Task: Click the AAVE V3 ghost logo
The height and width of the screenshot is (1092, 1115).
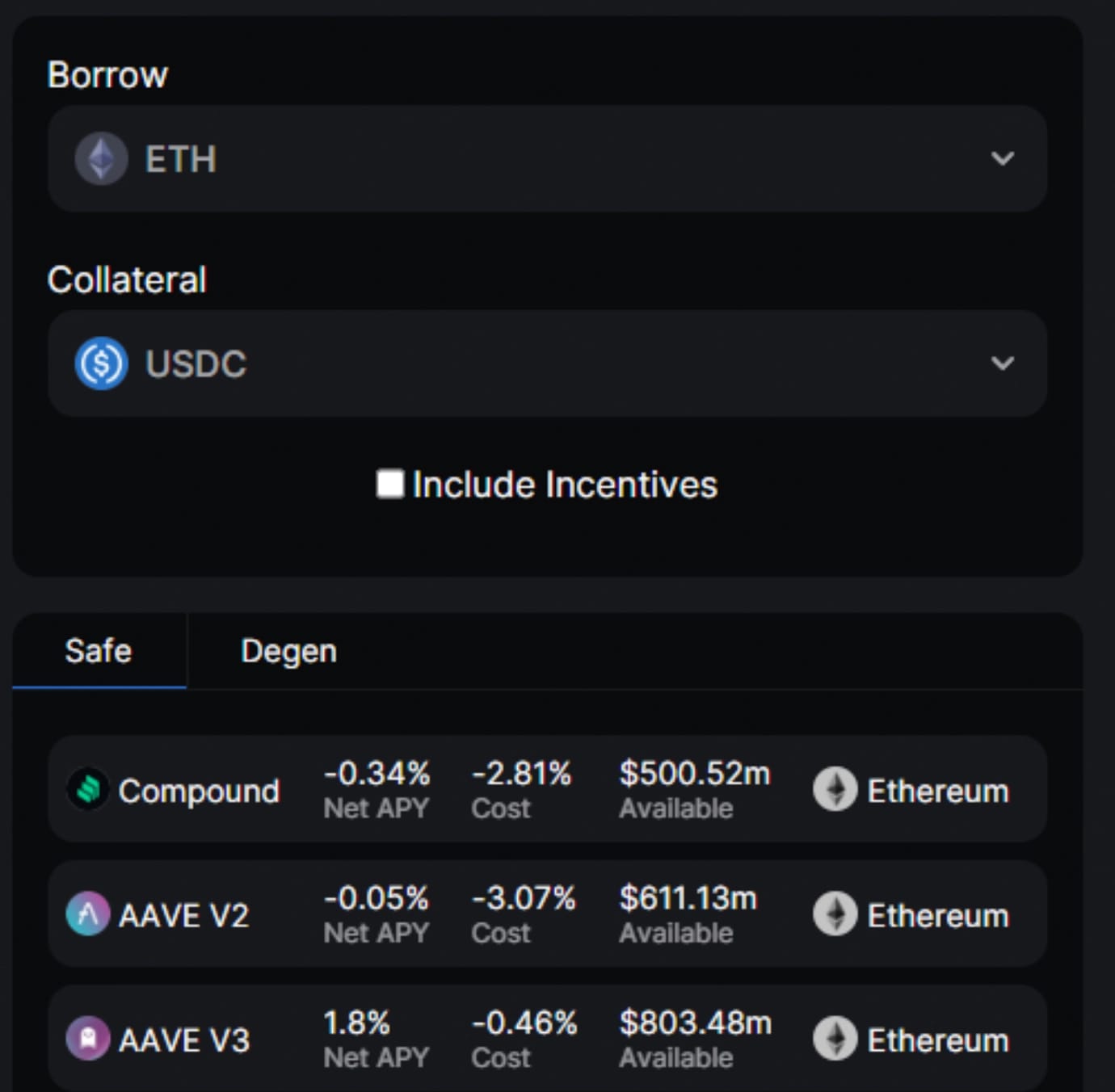Action: click(87, 1038)
